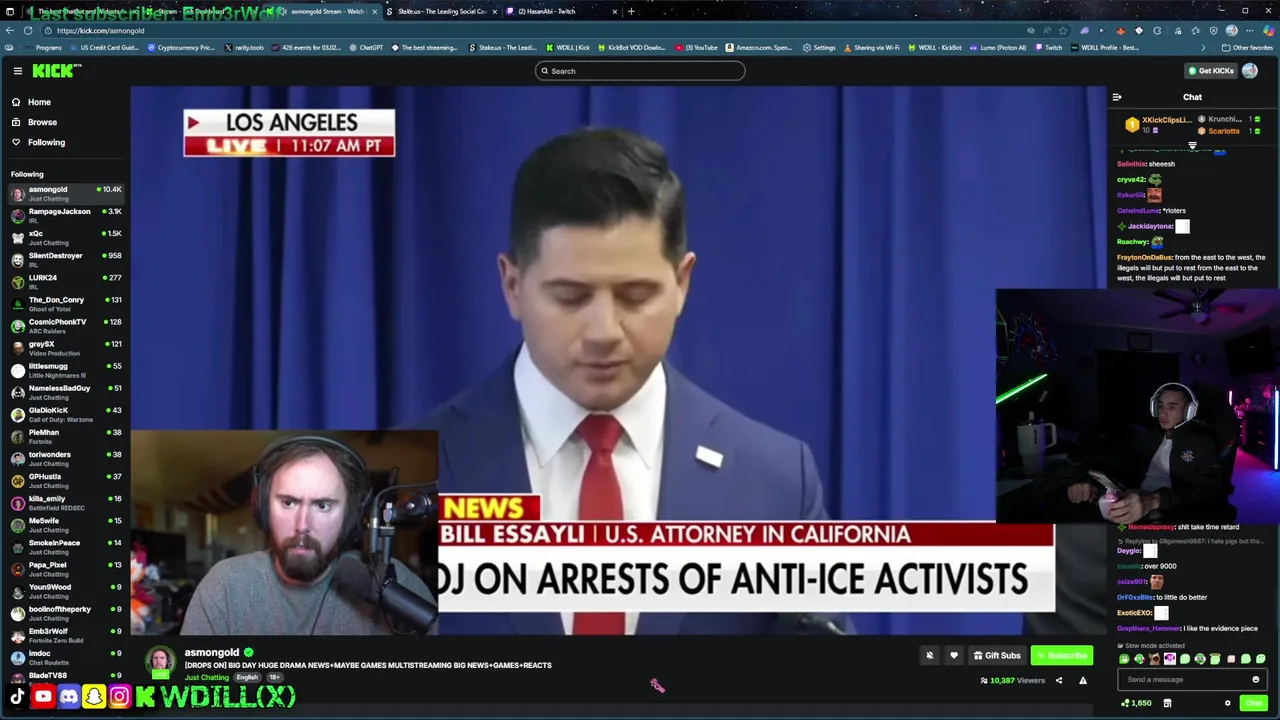Click the English language tag
The width and height of the screenshot is (1280, 720).
(x=247, y=678)
